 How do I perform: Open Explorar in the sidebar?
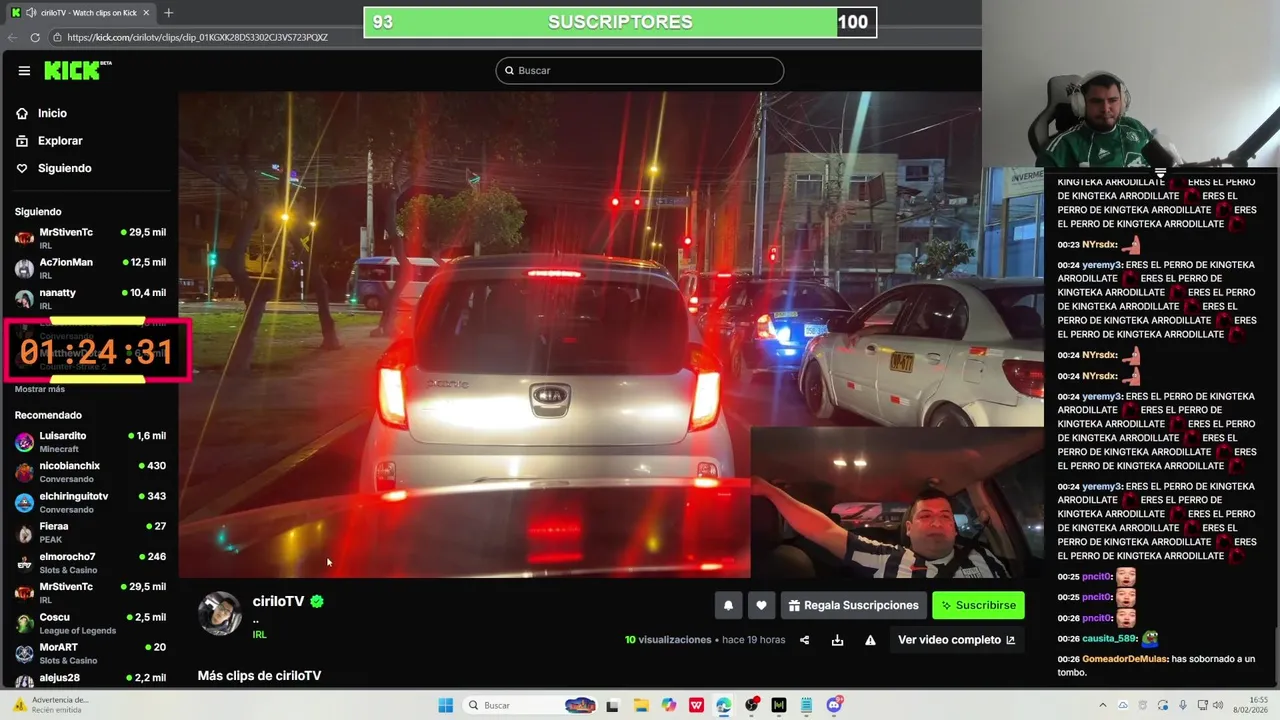[x=60, y=141]
